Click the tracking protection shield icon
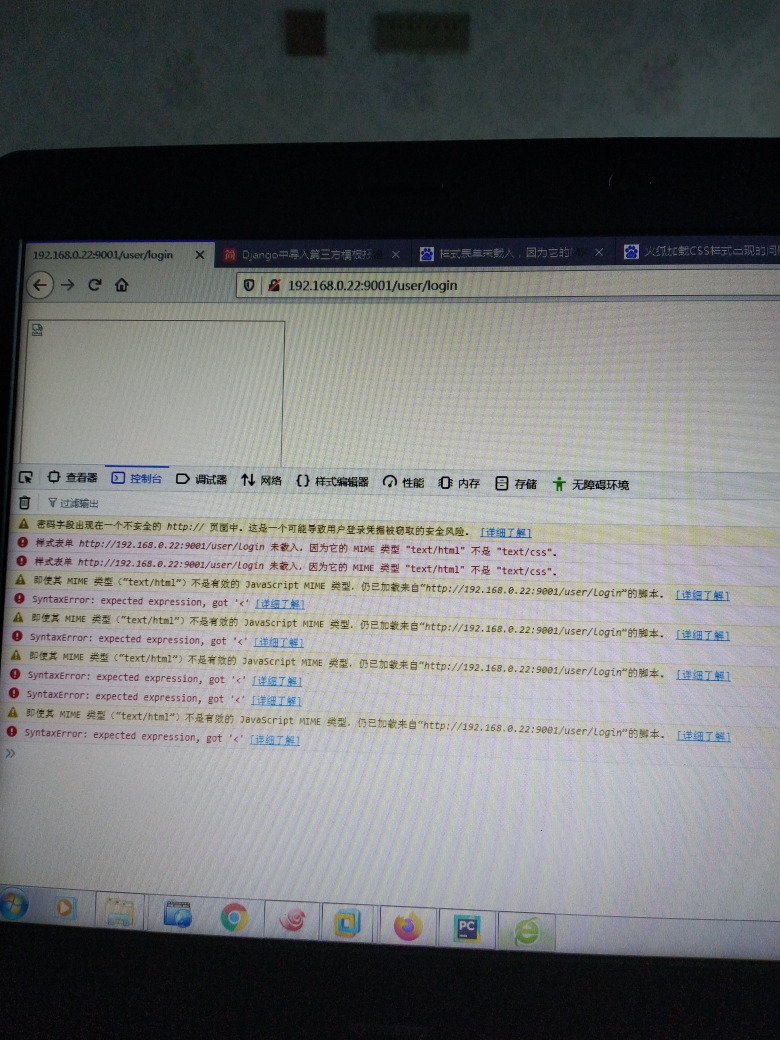 tap(249, 285)
